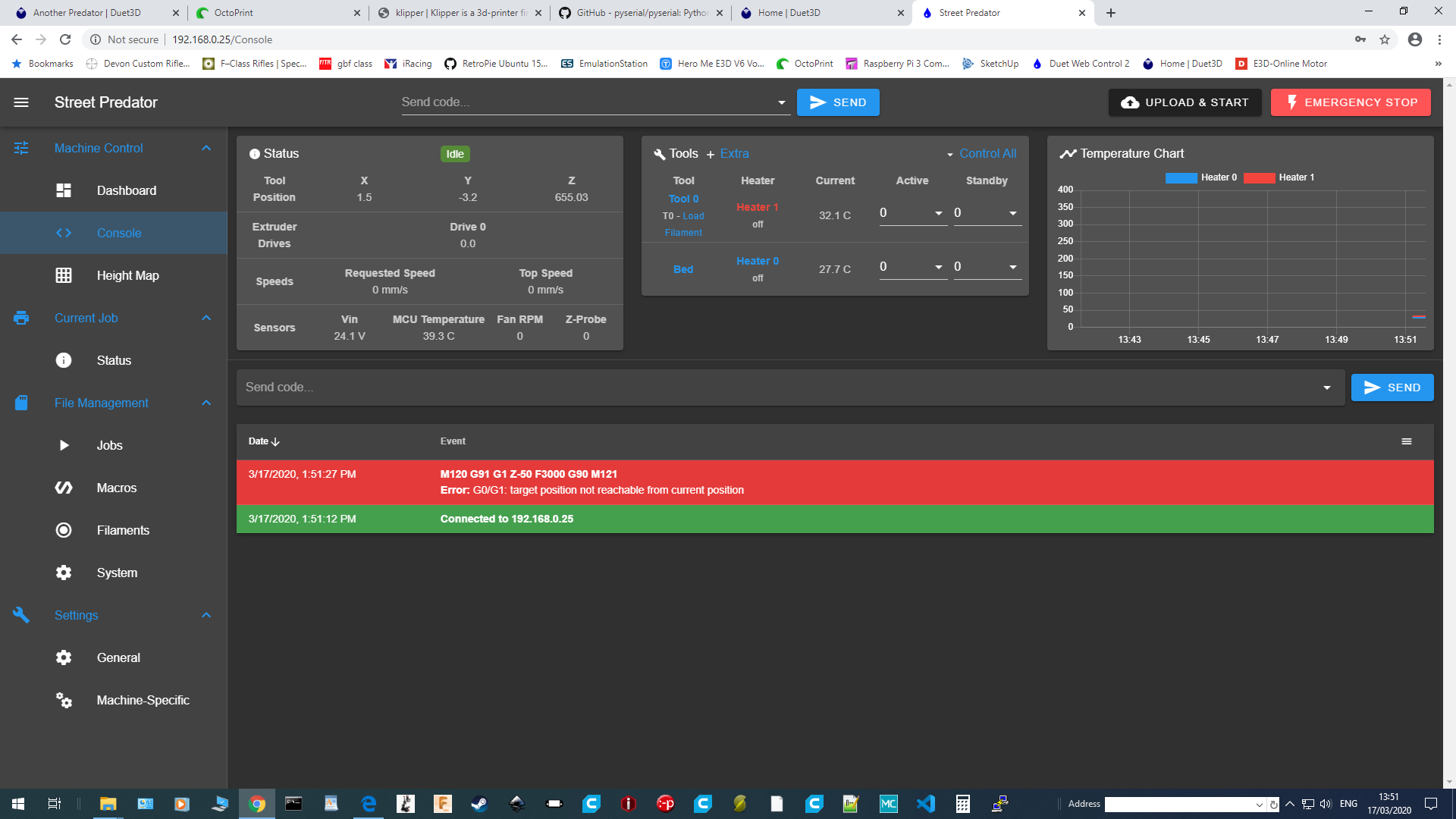Navigate to the Jobs page
1456x819 pixels.
[x=109, y=444]
